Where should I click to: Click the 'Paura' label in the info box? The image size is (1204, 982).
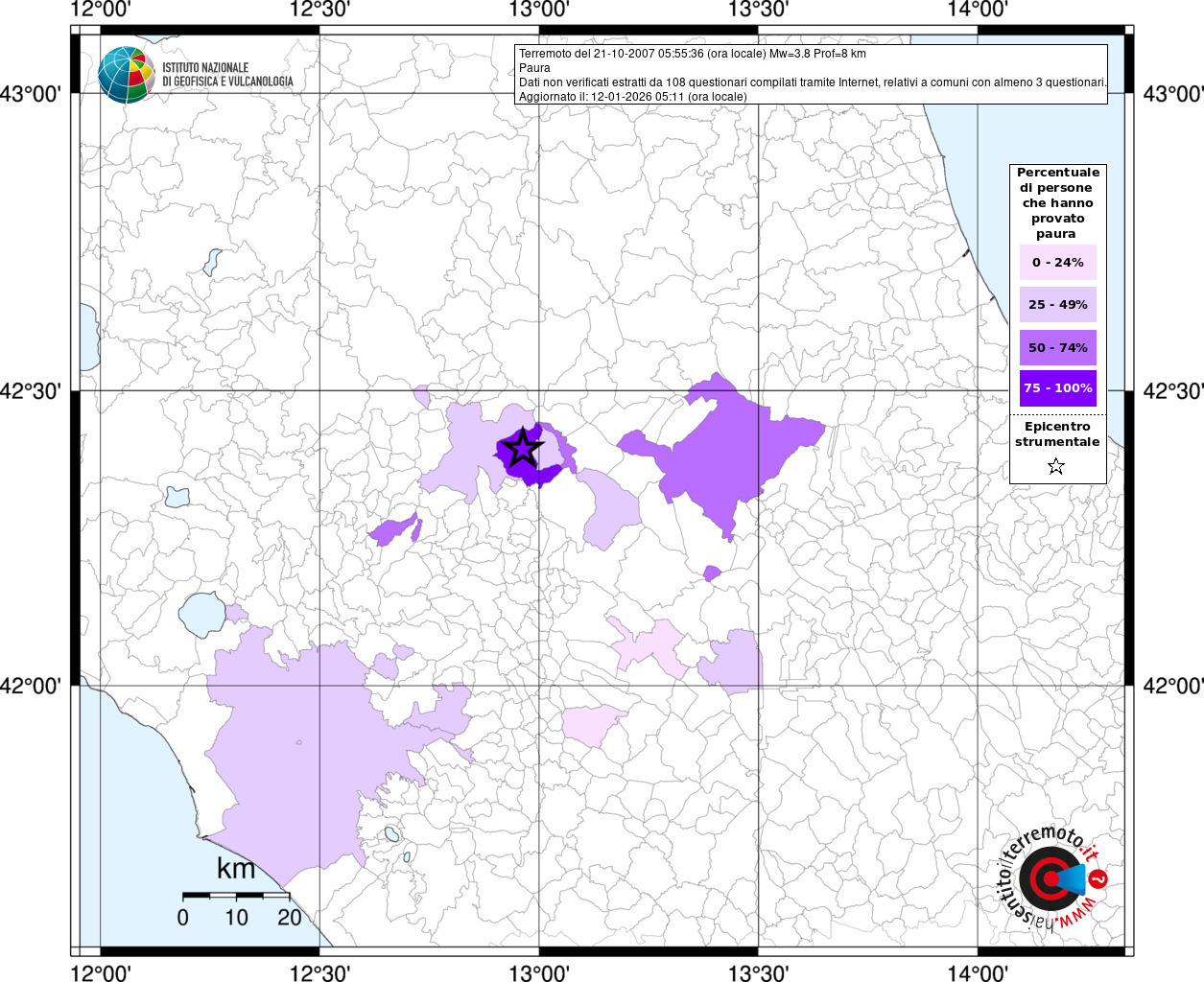[534, 68]
